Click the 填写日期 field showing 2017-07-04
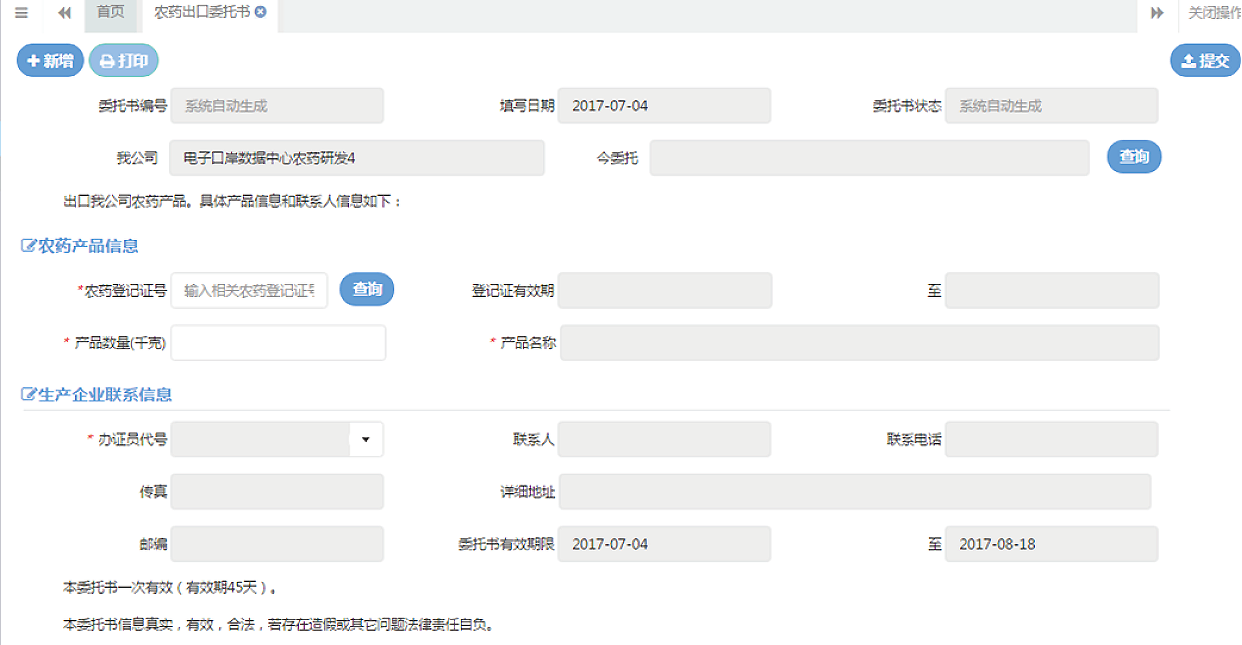This screenshot has height=645, width=1242. tap(664, 106)
